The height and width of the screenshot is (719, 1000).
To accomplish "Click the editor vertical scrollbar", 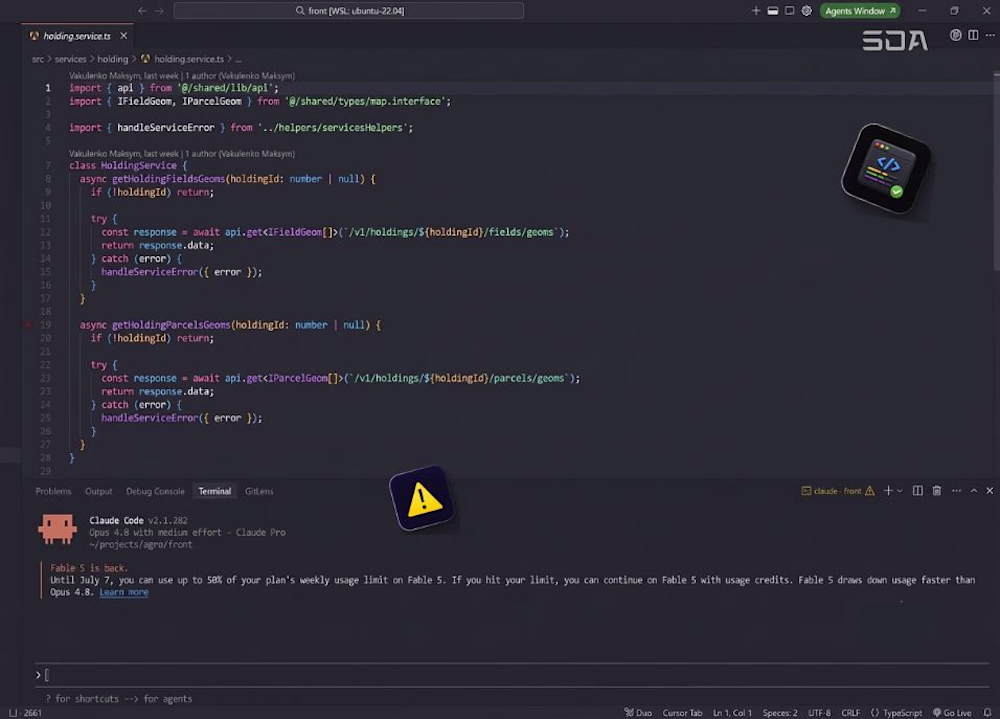I will [996, 172].
